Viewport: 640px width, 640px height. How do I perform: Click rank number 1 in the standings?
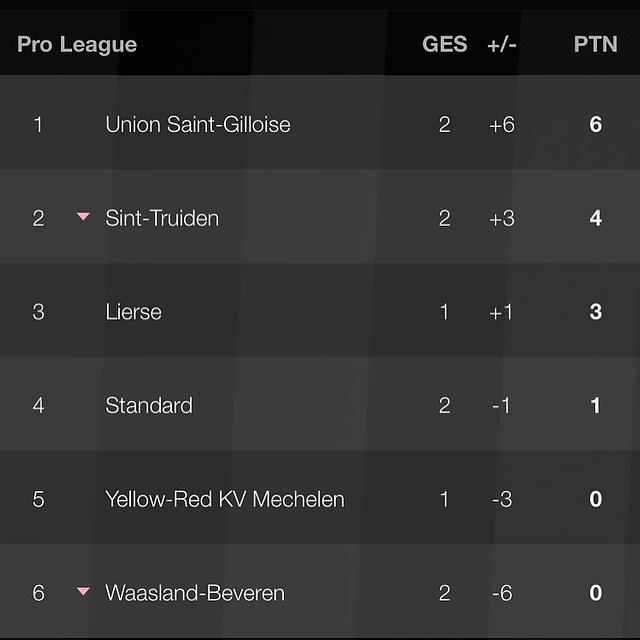(x=38, y=125)
